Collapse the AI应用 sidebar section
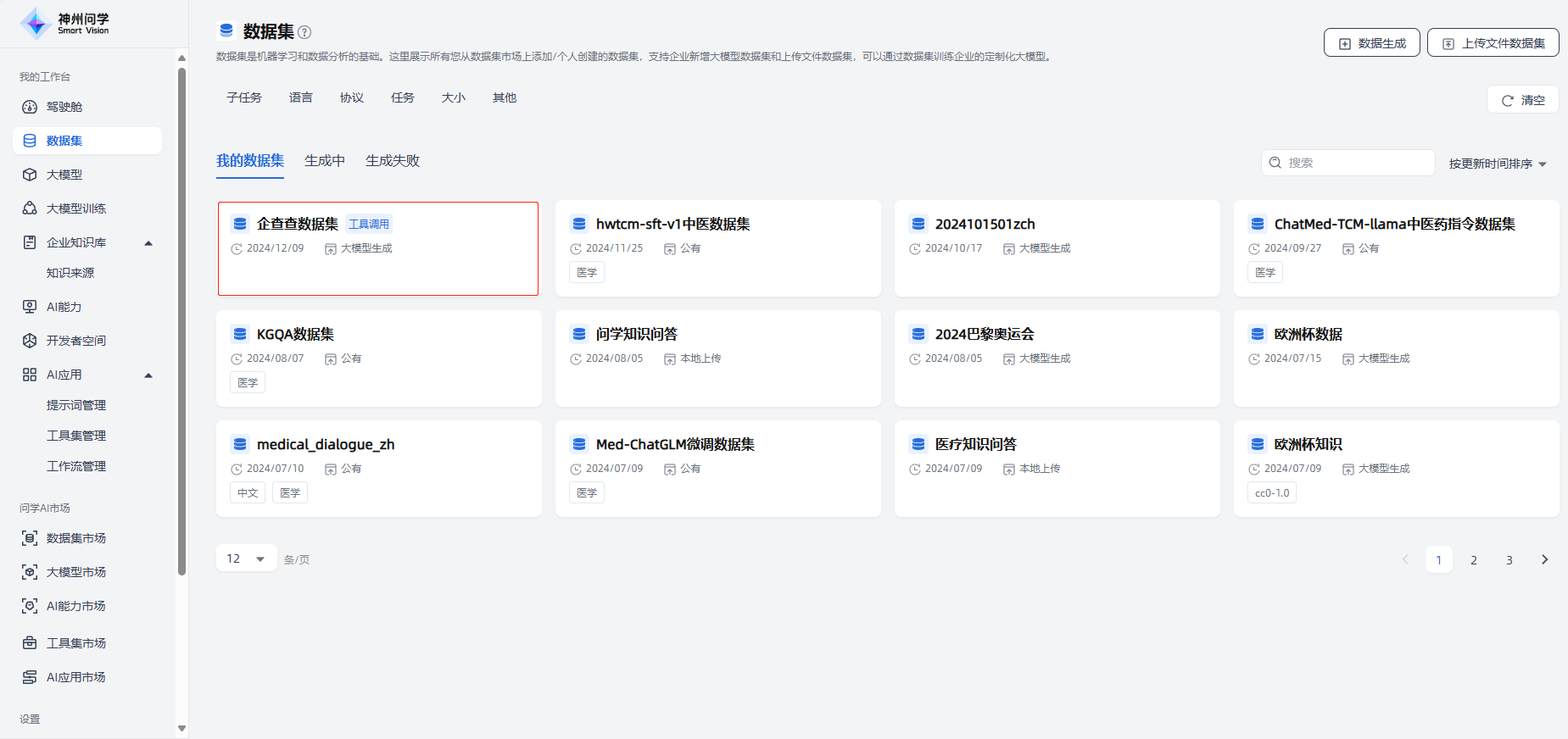Screen dimensions: 1568x739 pos(148,375)
